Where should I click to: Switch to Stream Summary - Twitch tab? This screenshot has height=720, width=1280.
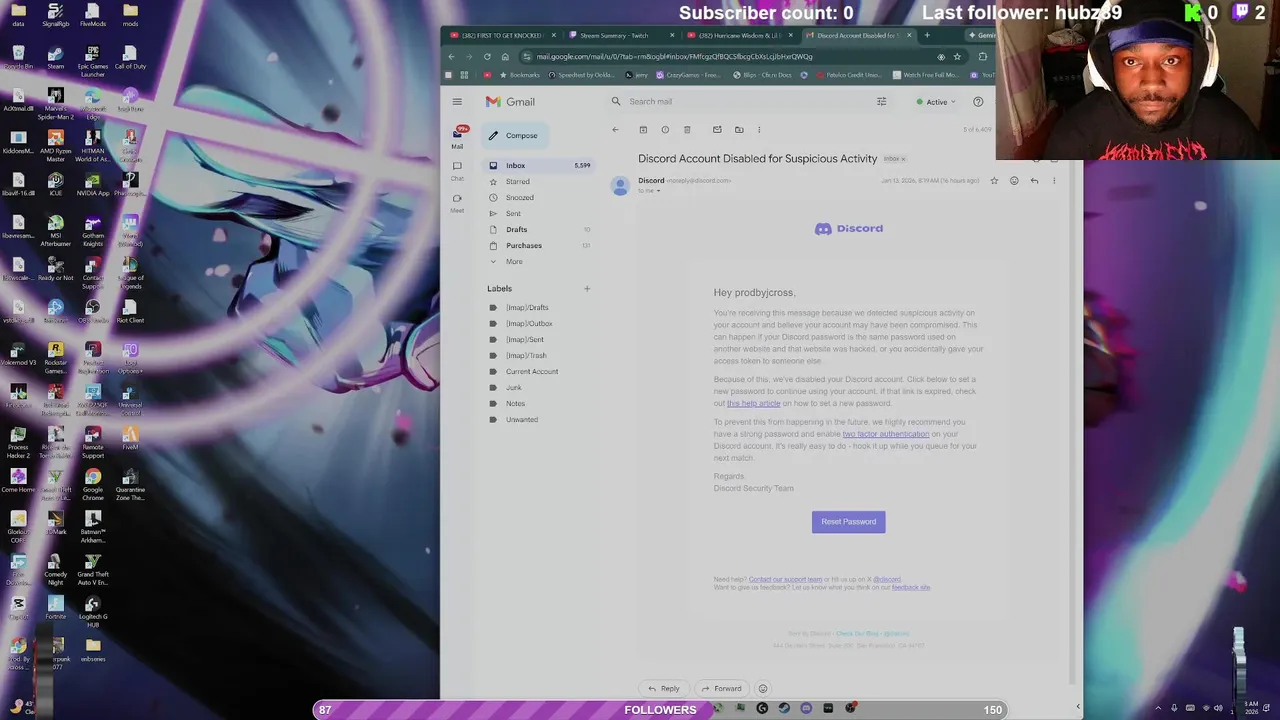(620, 35)
